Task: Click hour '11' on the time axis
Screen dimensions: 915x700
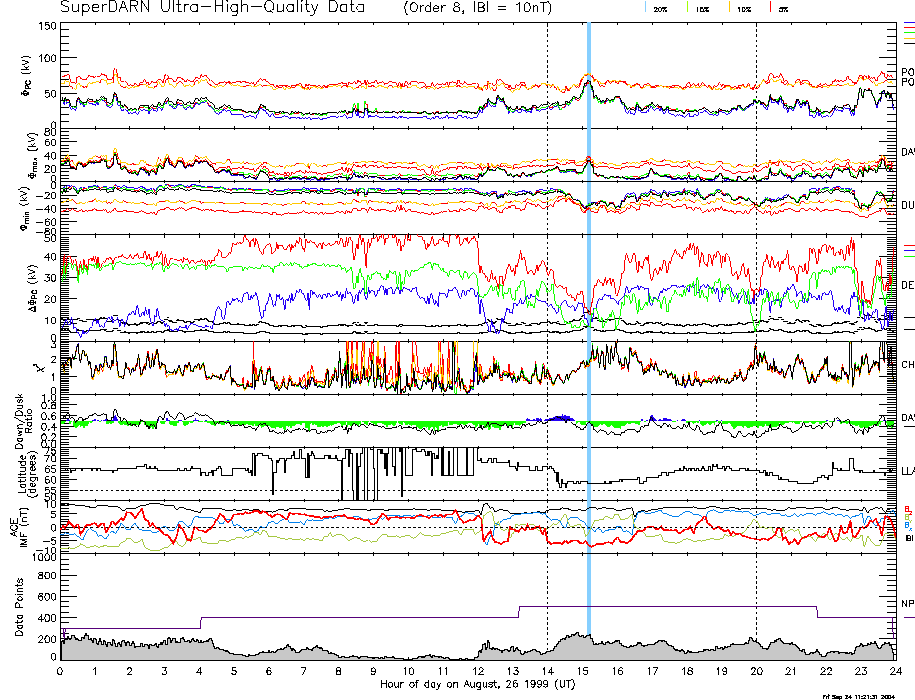Action: click(x=443, y=671)
